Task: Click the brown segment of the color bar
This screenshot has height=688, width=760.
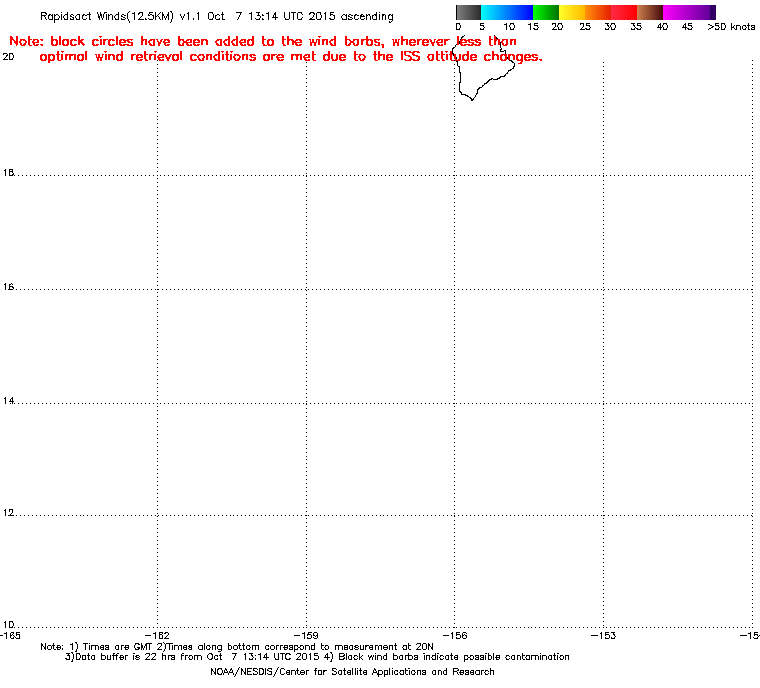Action: [x=650, y=12]
